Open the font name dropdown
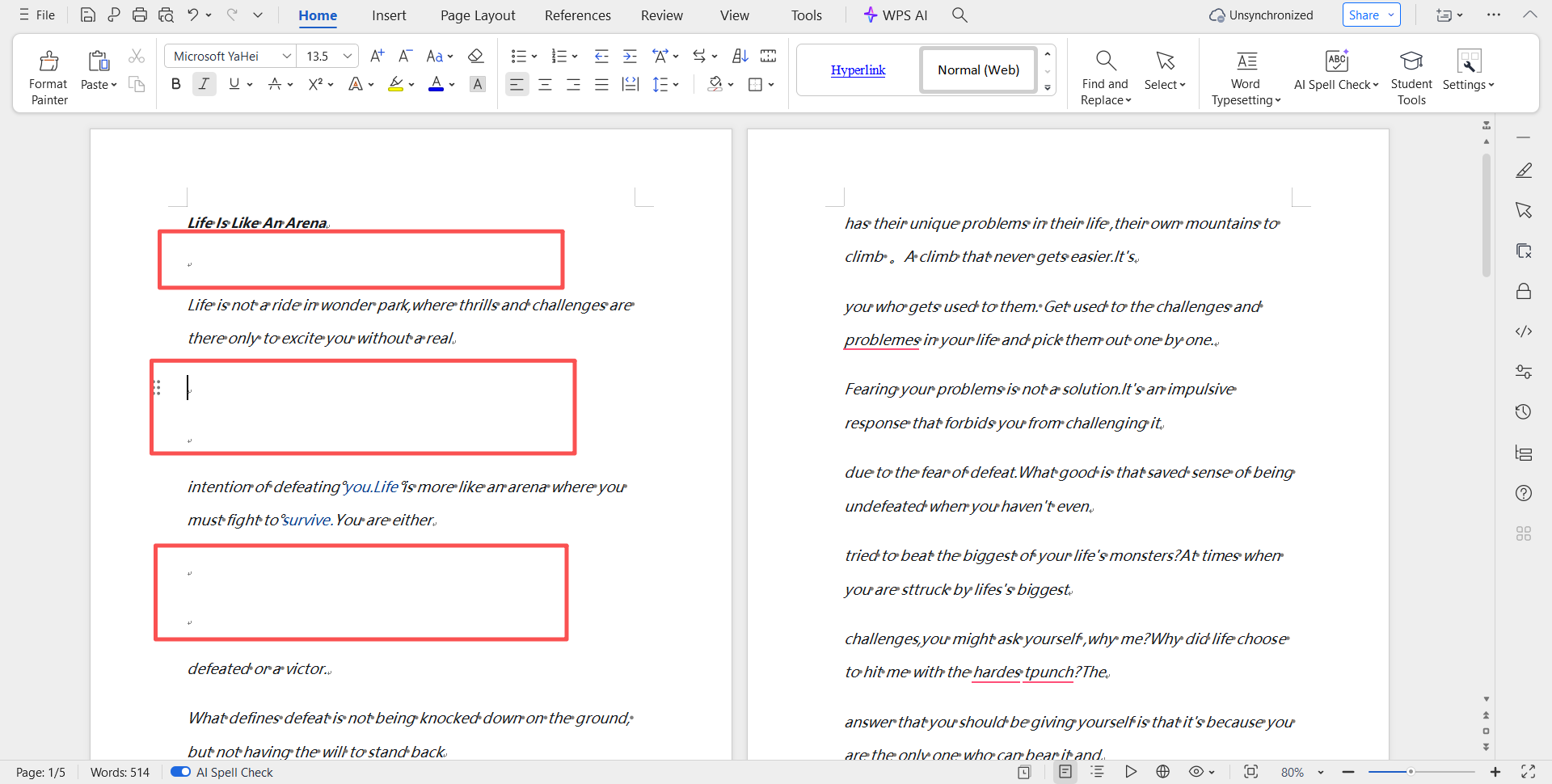The image size is (1552, 784). point(286,56)
